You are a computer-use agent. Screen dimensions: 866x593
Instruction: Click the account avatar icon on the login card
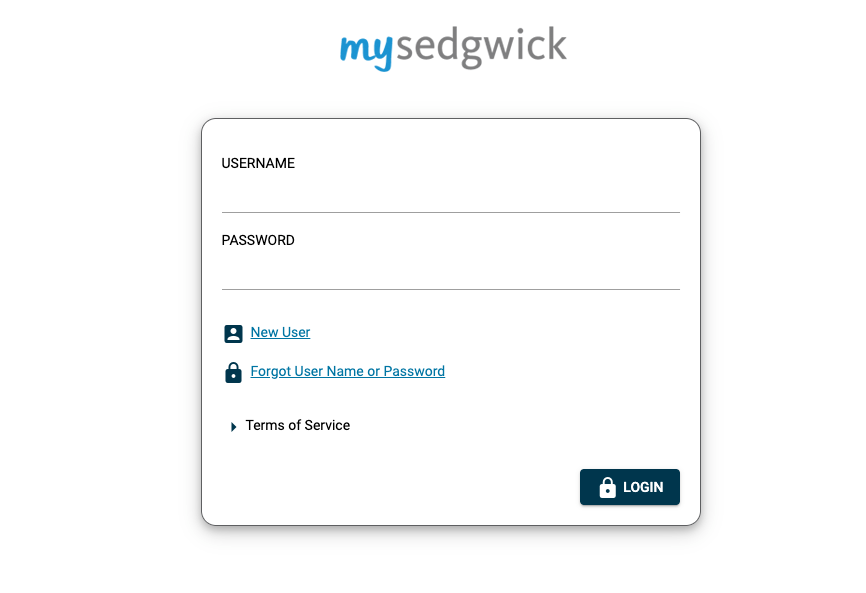(233, 332)
